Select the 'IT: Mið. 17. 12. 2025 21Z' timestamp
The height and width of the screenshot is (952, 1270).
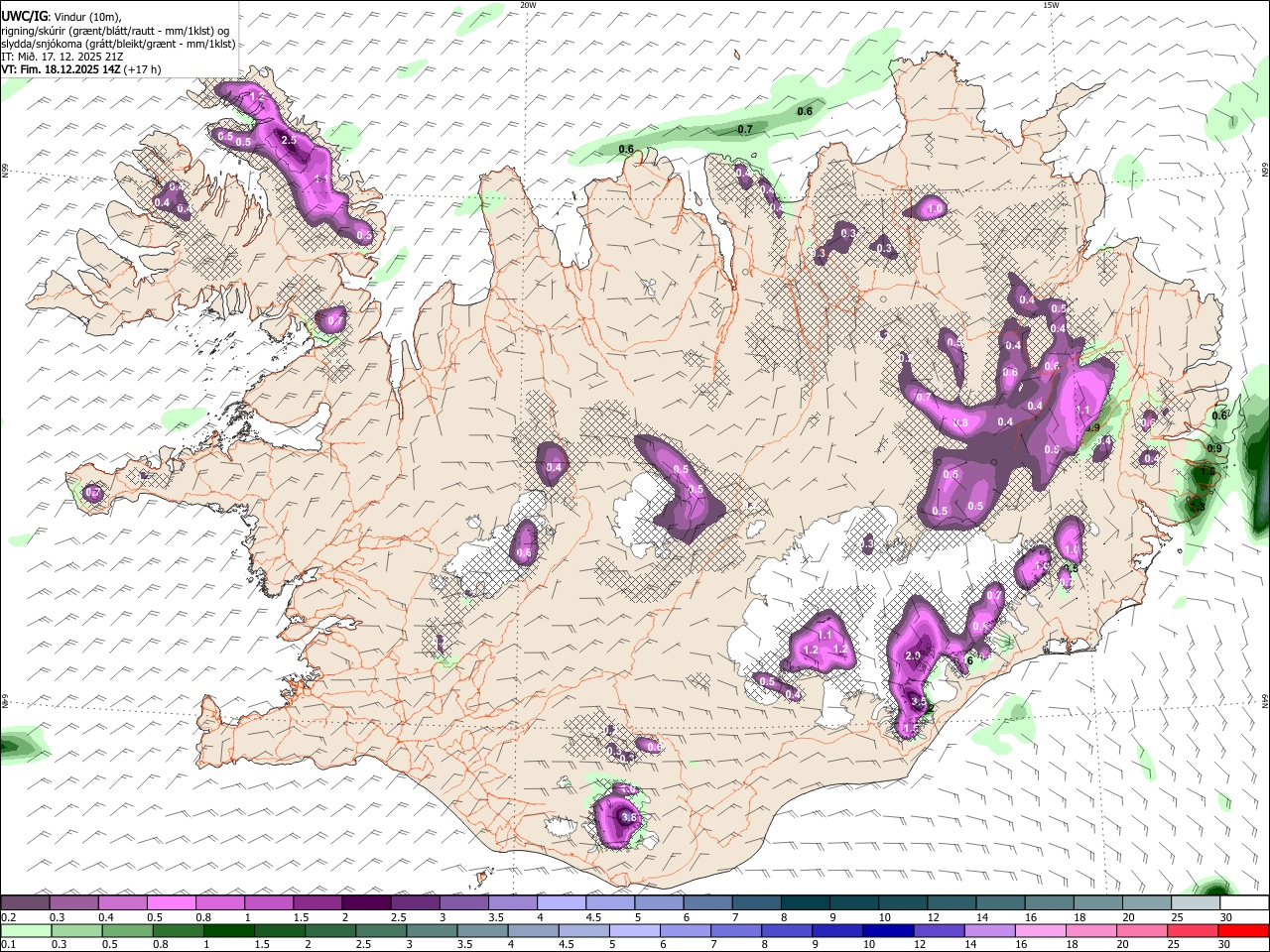tap(62, 57)
